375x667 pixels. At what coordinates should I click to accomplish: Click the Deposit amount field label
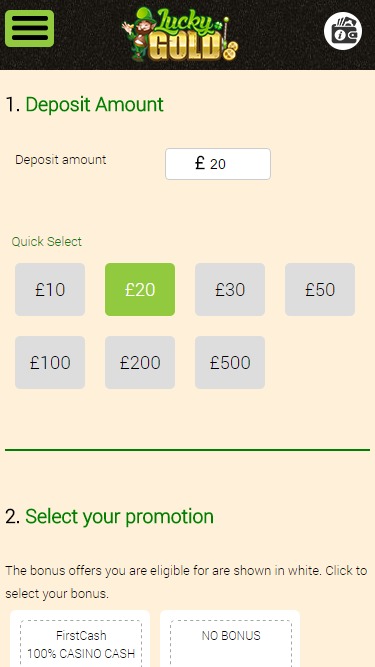pos(61,160)
